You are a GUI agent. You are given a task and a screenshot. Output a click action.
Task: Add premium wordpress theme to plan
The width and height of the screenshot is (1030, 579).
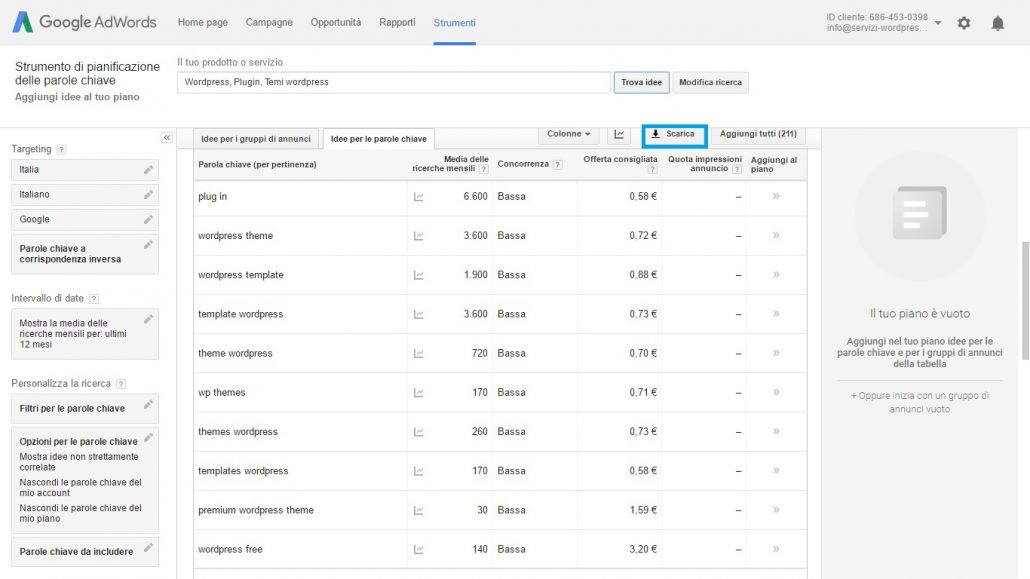coord(776,509)
